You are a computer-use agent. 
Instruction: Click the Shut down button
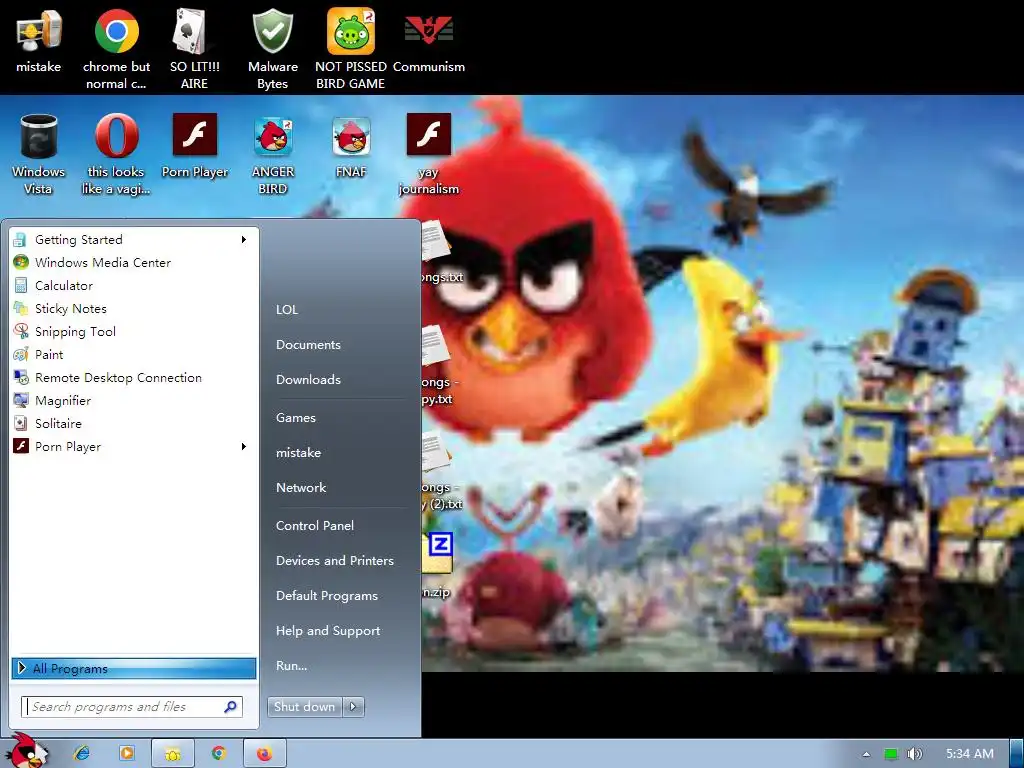point(304,707)
